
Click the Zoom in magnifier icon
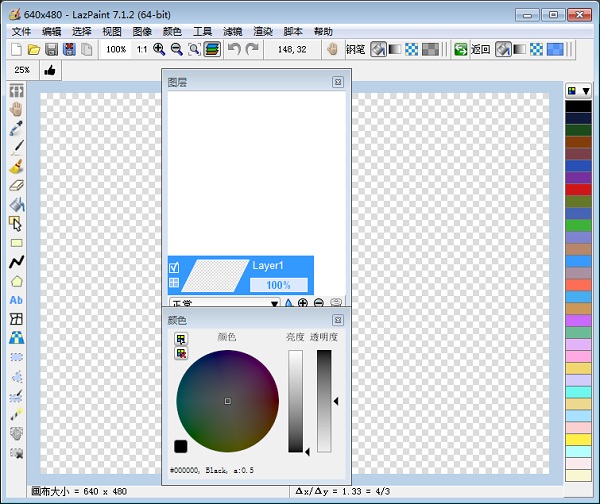coord(159,49)
